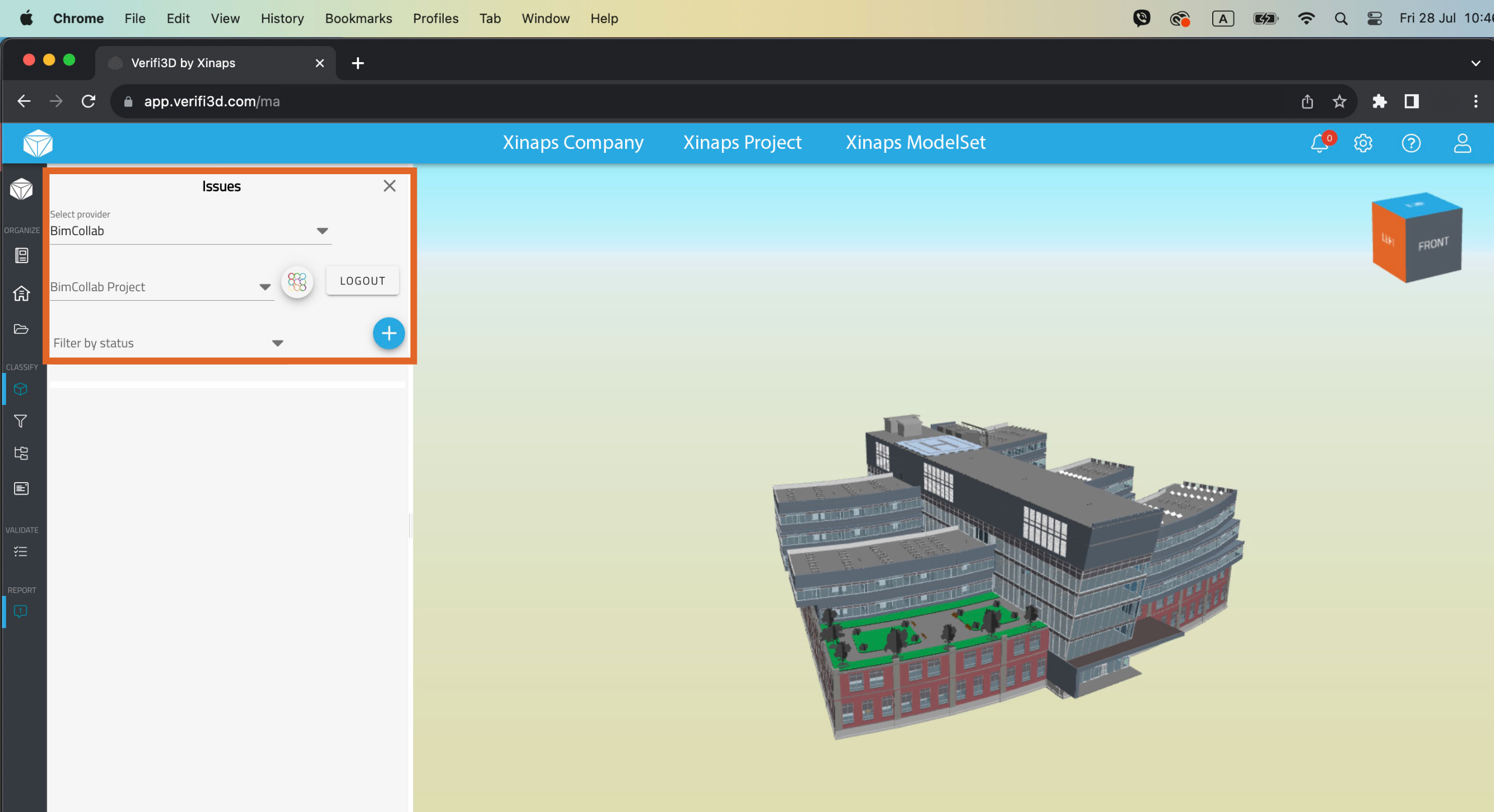Viewport: 1494px width, 812px height.
Task: Open the Help menu in menu bar
Action: coord(604,18)
